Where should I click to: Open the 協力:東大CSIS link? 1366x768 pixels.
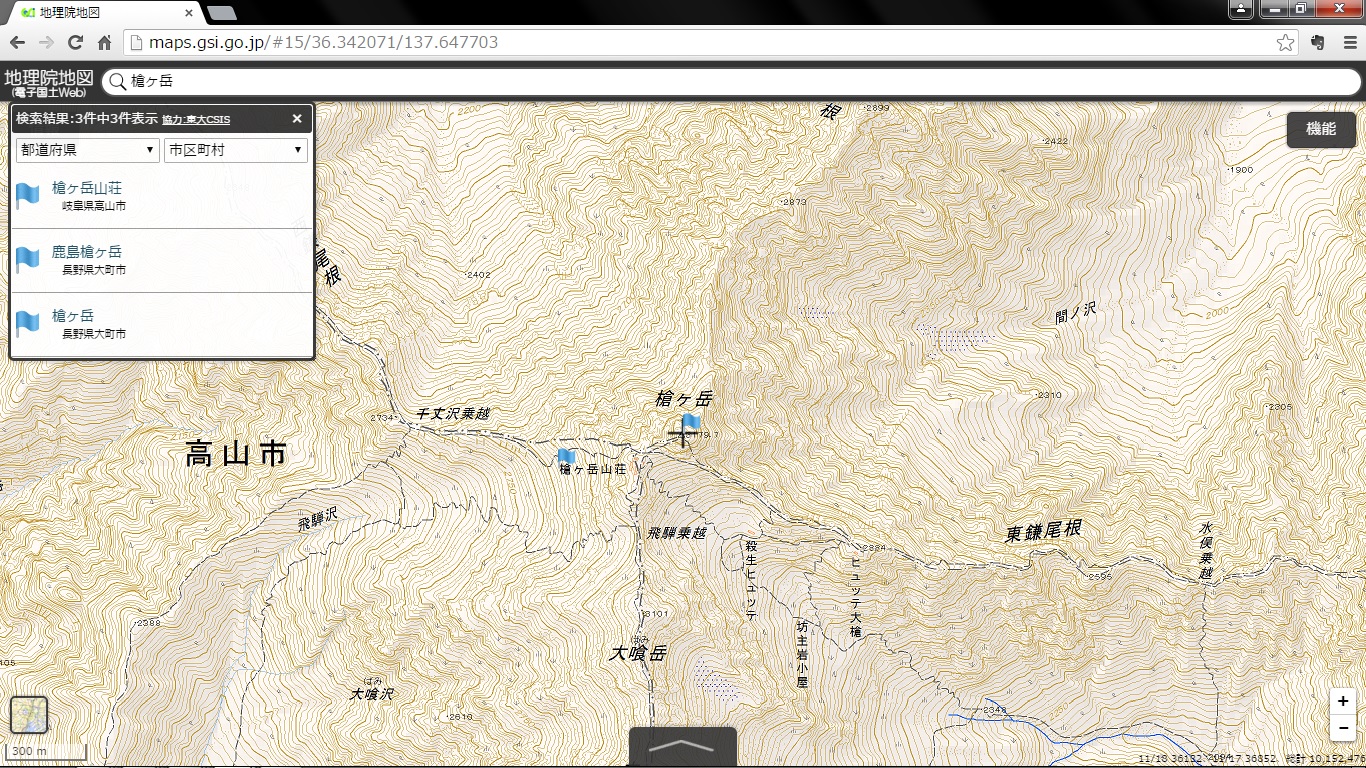pyautogui.click(x=196, y=119)
